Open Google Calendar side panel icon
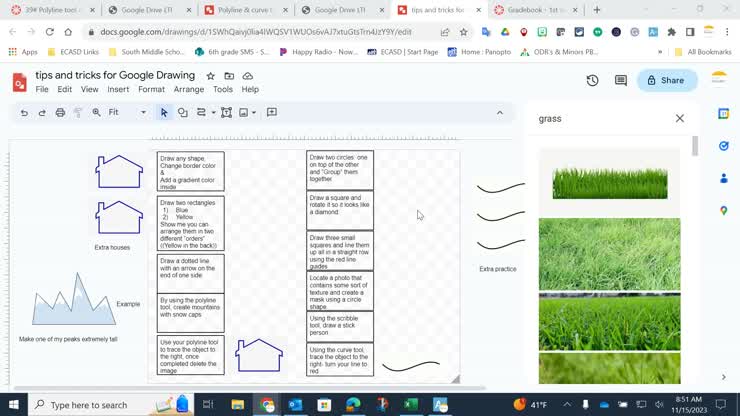This screenshot has width=740, height=416. point(723,114)
